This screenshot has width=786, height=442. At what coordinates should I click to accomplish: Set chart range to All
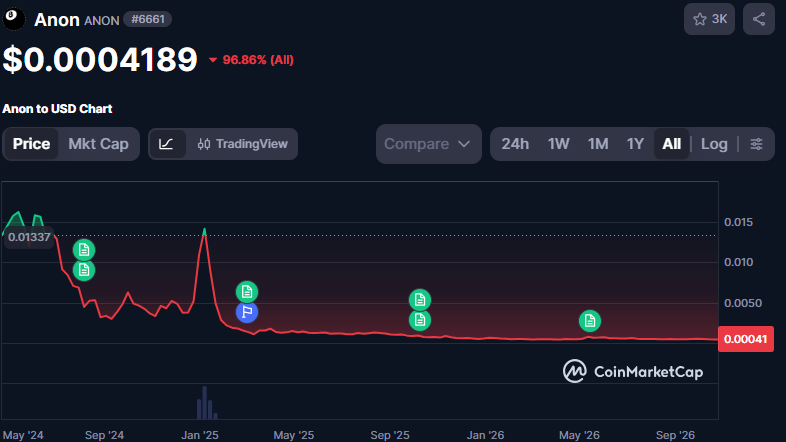pyautogui.click(x=672, y=144)
